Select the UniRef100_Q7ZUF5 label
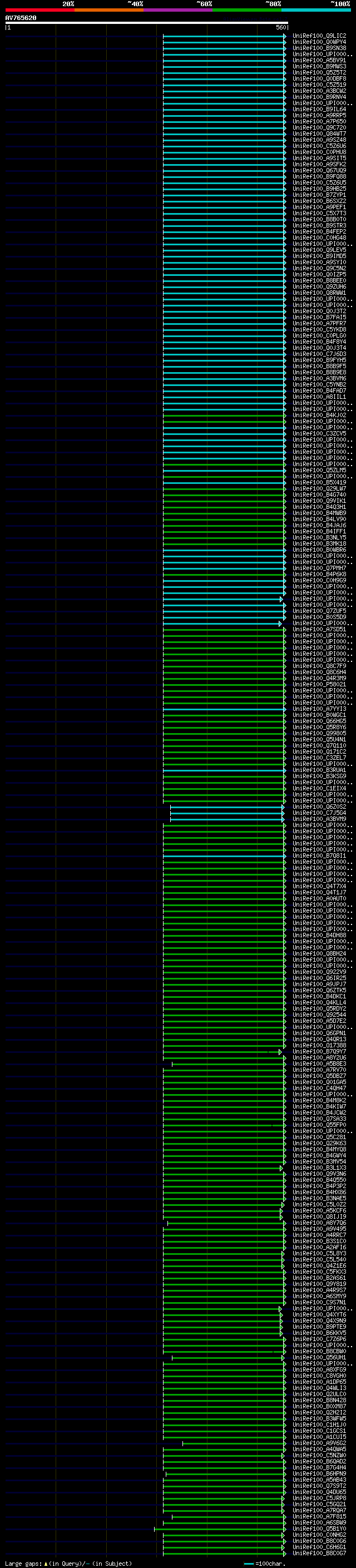 [319, 611]
